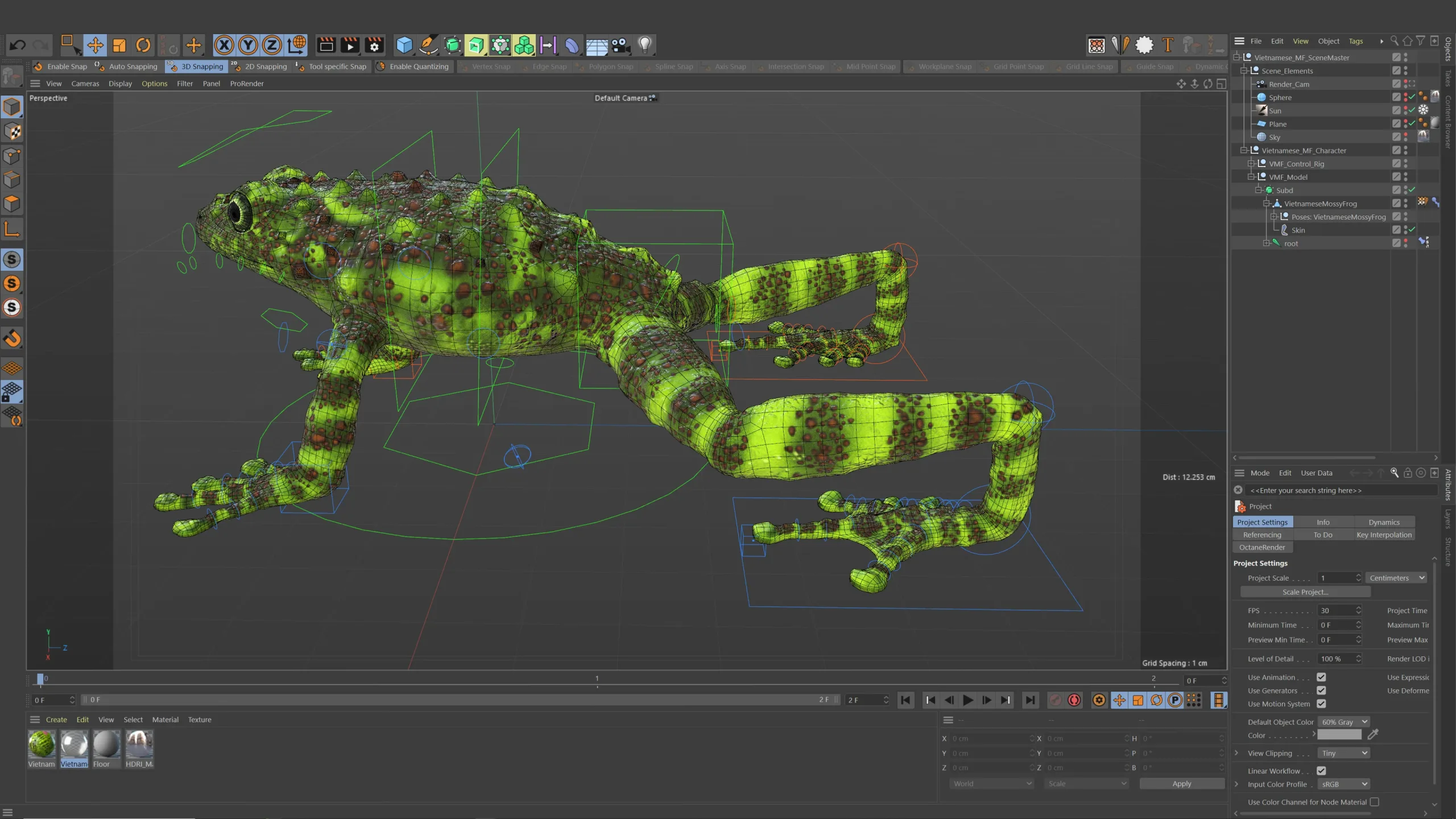Collapse Vietnamese_MF_SceneMaster tree node
Screen dimensions: 1456x819
point(1236,57)
